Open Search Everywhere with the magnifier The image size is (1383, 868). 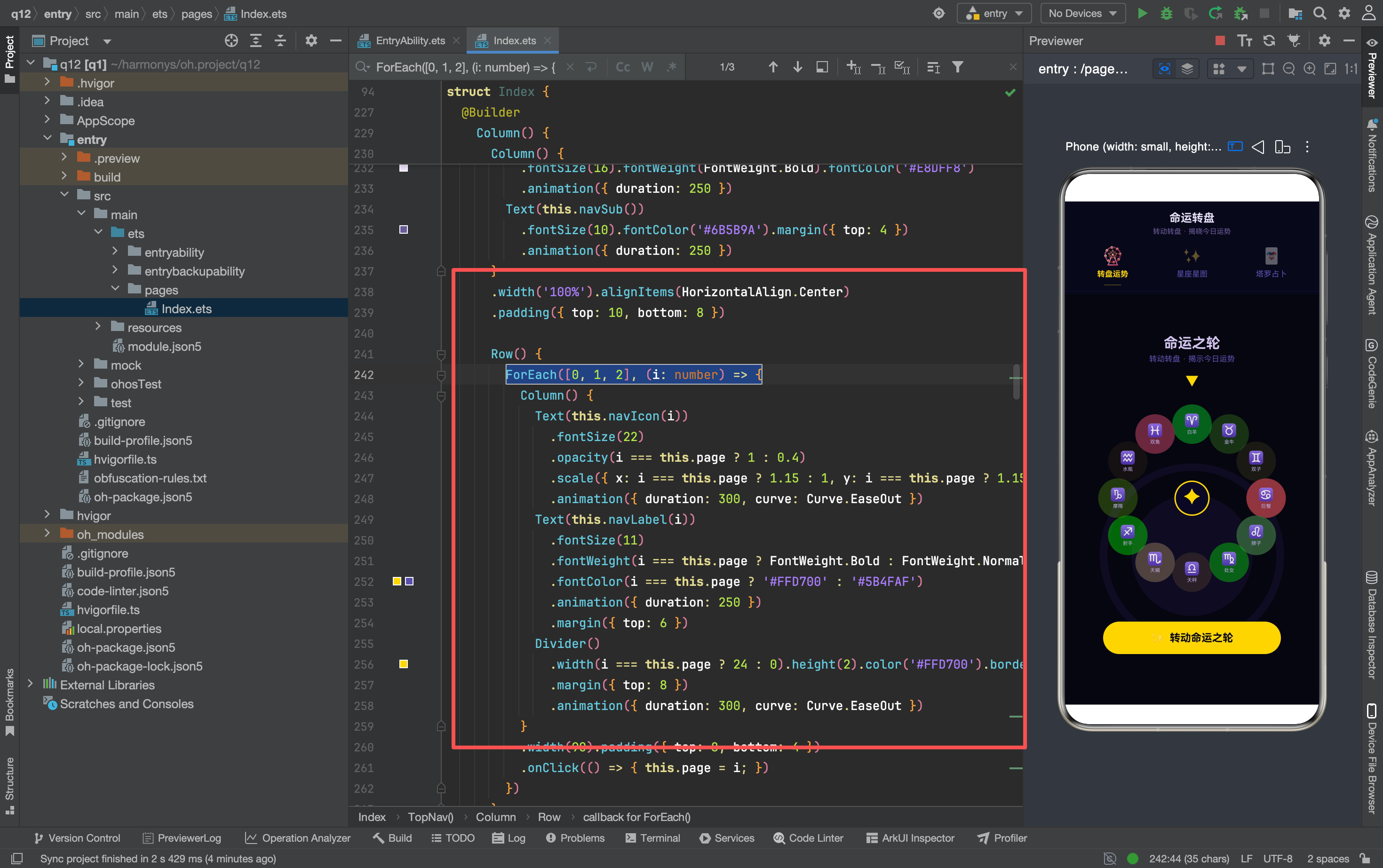[1320, 13]
